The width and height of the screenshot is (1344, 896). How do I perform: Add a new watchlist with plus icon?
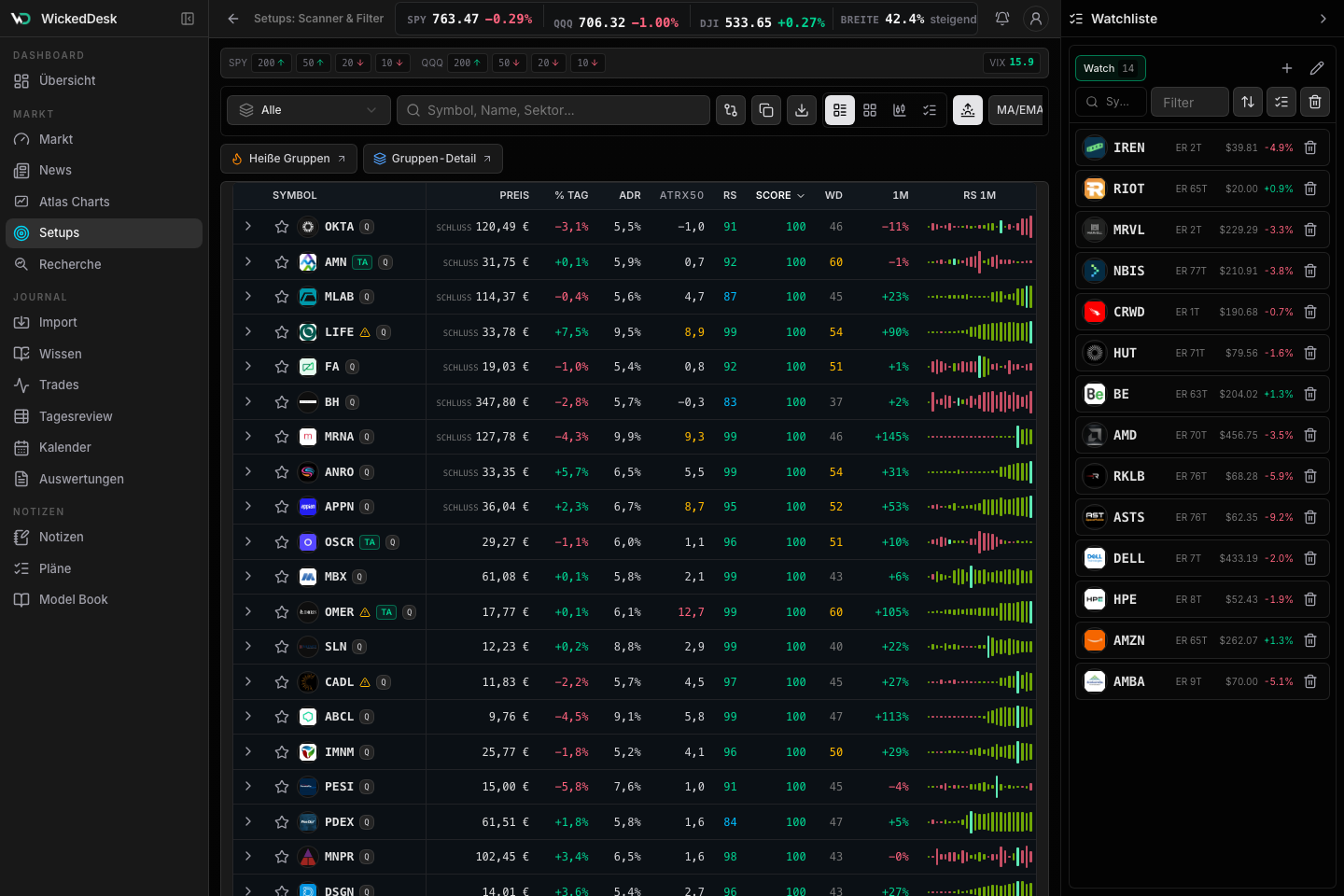[1287, 68]
